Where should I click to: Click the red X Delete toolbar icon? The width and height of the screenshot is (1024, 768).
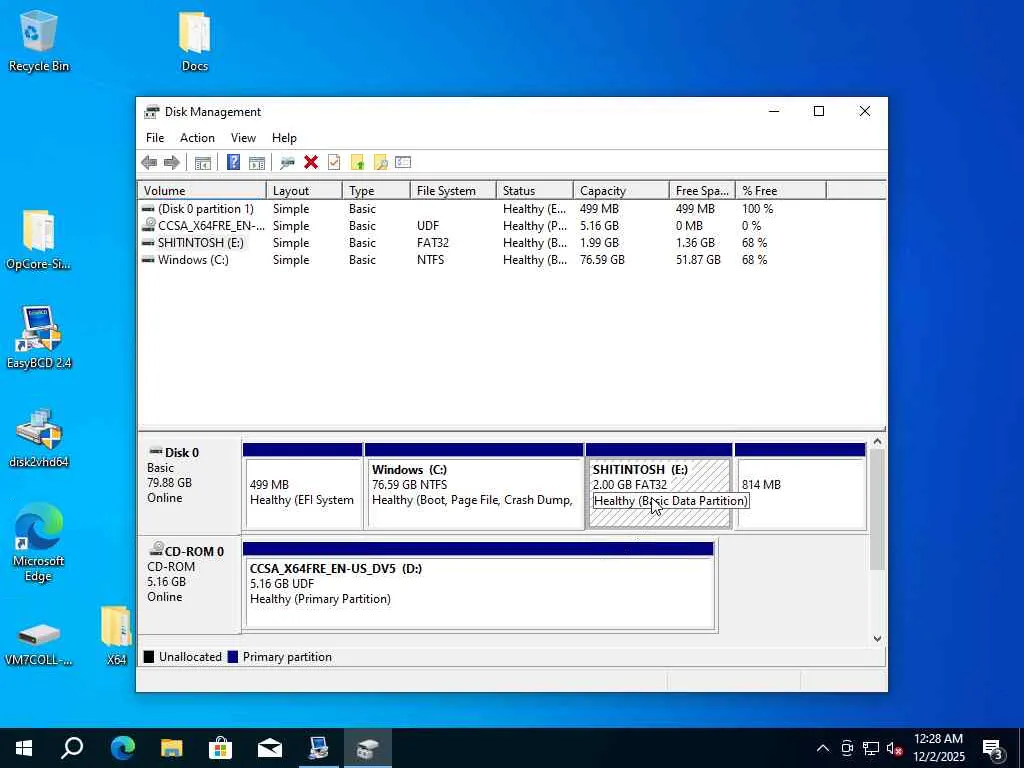311,163
